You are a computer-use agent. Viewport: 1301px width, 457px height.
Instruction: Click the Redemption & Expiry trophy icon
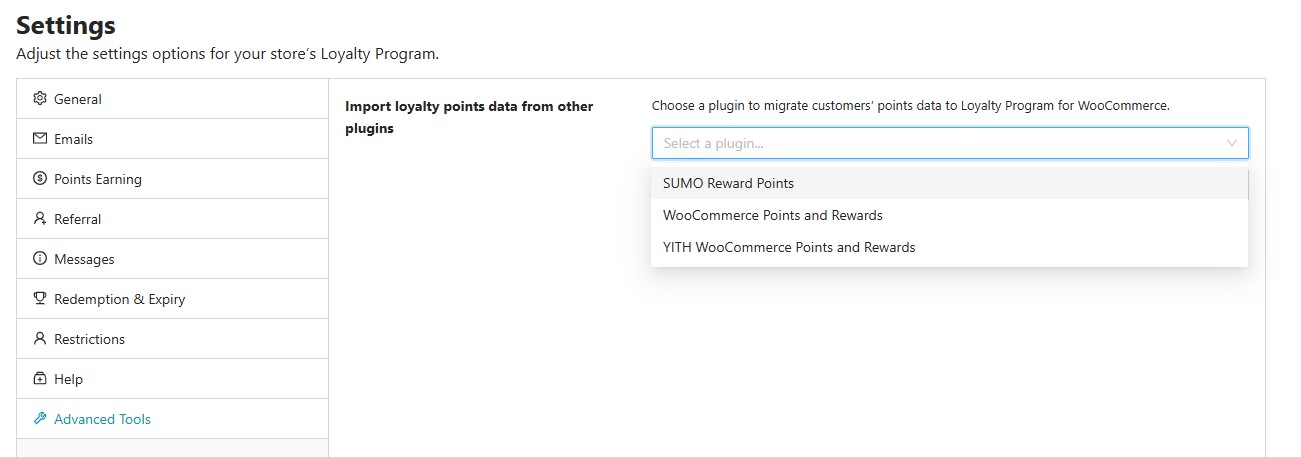pos(40,299)
